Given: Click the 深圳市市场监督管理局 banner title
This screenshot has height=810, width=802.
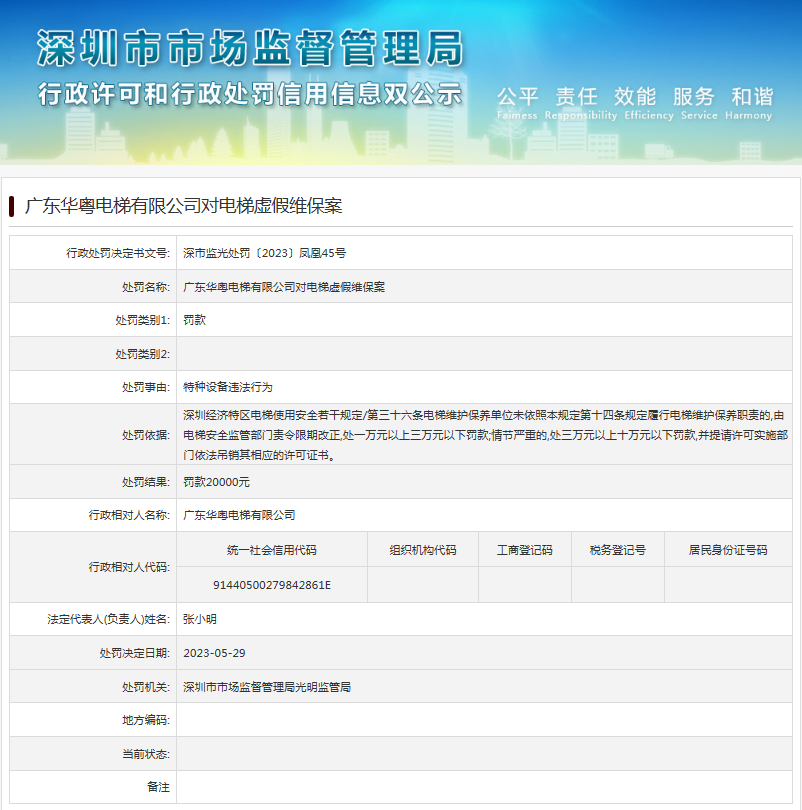Looking at the screenshot, I should [x=250, y=48].
